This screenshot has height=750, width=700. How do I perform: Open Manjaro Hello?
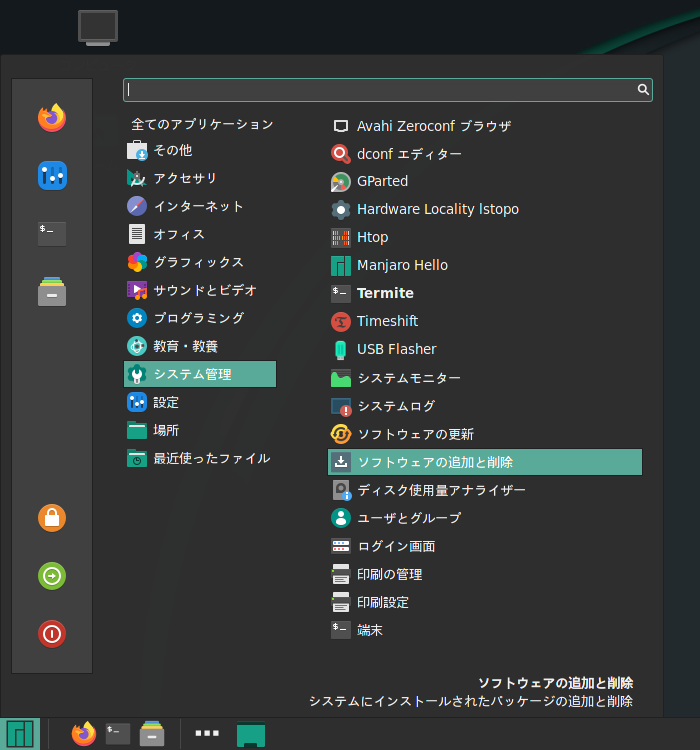(389, 265)
